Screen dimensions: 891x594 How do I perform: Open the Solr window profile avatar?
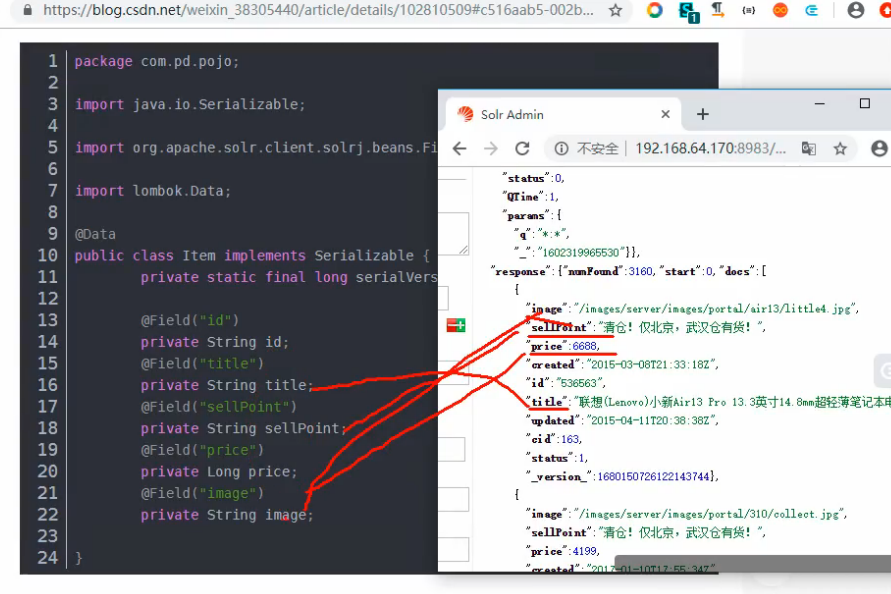point(879,149)
